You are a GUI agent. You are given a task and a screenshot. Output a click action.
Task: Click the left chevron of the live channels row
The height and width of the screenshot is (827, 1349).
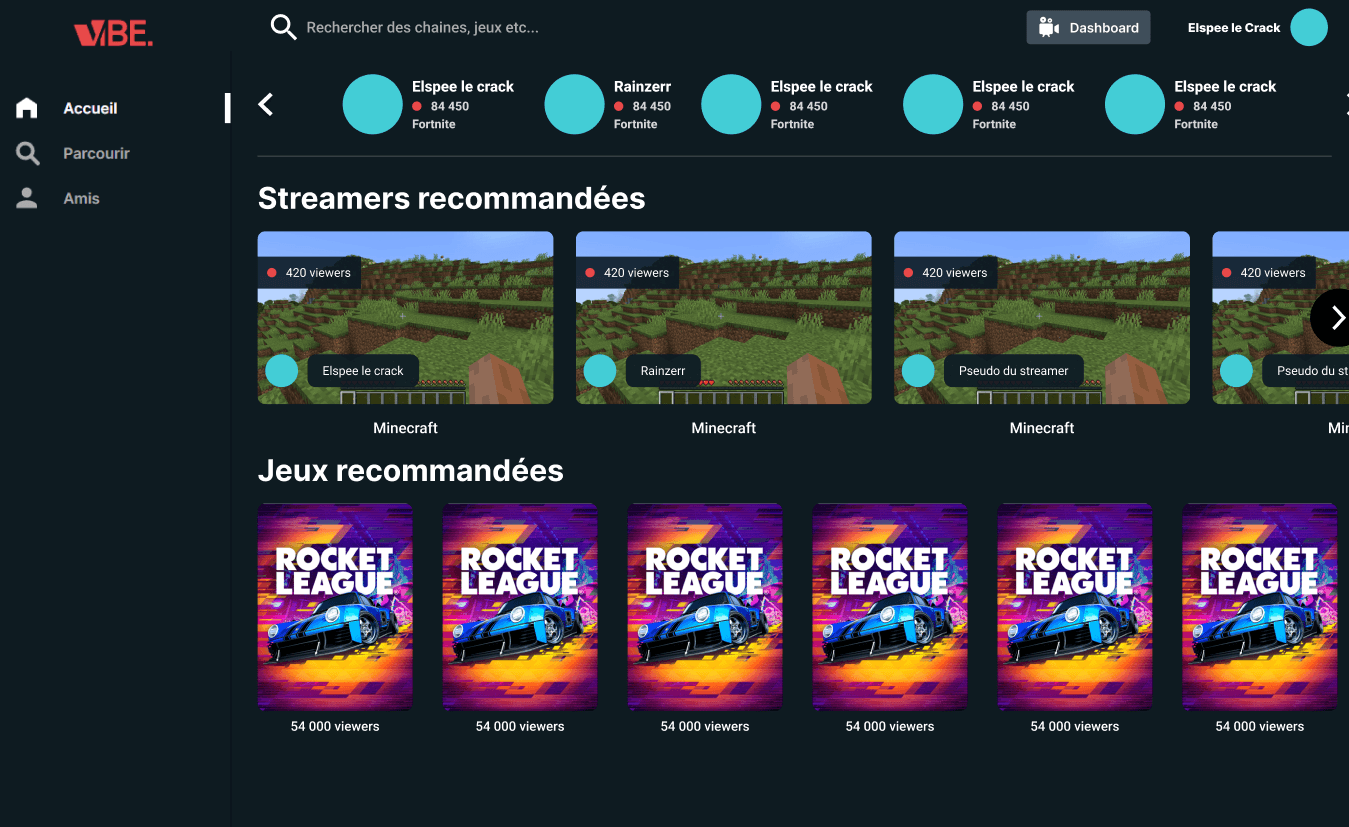tap(266, 104)
